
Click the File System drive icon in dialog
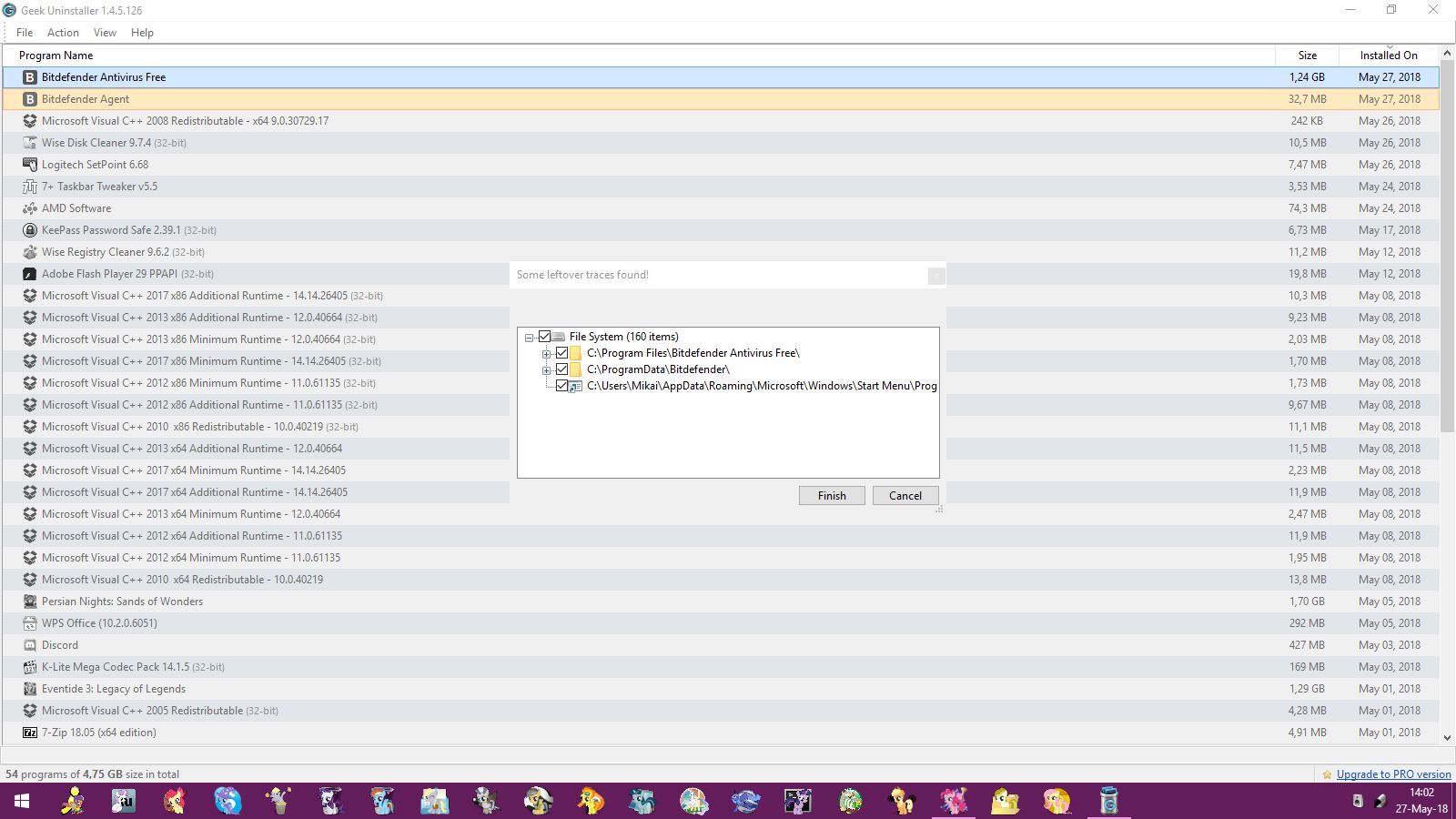pos(559,337)
